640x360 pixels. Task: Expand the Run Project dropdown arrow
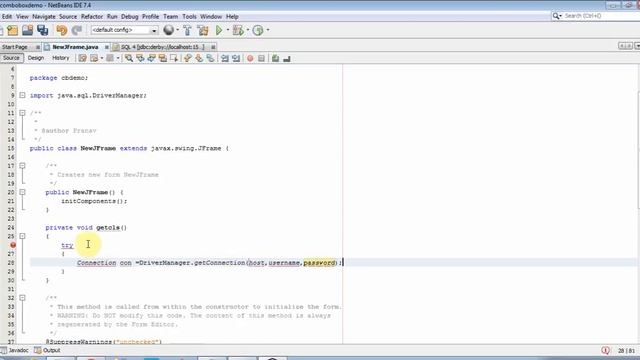[x=228, y=30]
